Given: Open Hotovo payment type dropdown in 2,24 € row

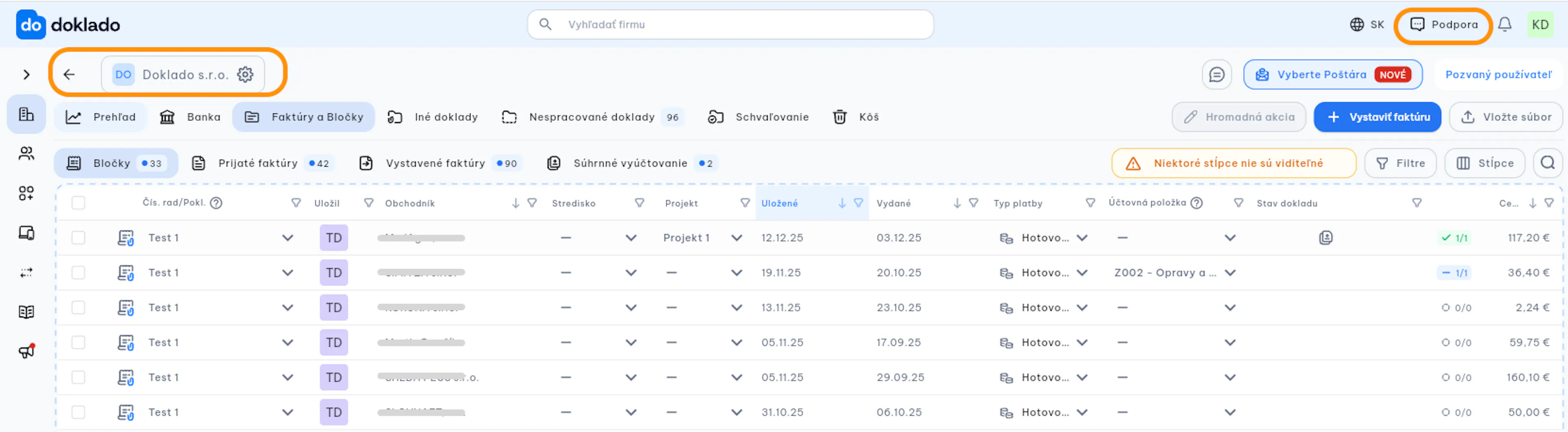Looking at the screenshot, I should [1082, 307].
